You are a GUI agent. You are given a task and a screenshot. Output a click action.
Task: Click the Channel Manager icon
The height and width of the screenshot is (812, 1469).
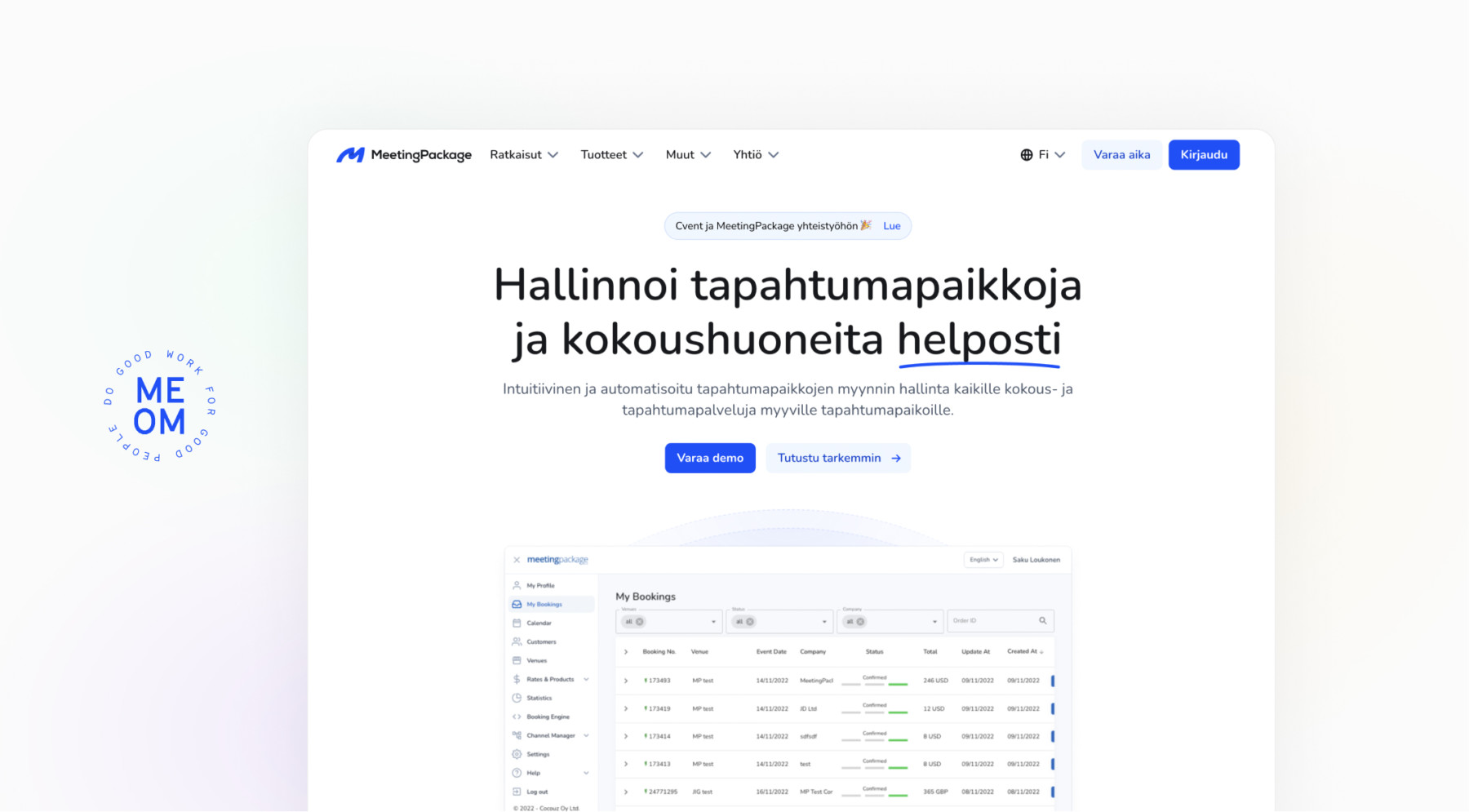[x=517, y=736]
